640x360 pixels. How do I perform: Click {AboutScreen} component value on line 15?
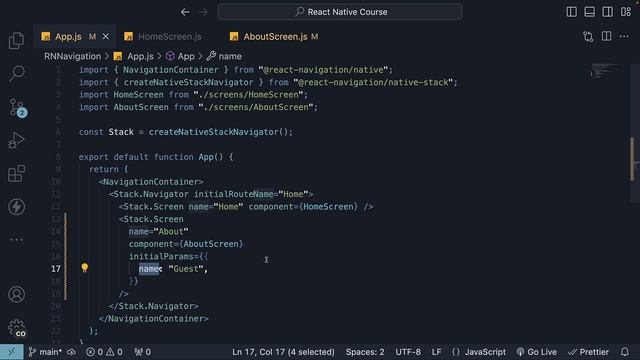(x=211, y=244)
